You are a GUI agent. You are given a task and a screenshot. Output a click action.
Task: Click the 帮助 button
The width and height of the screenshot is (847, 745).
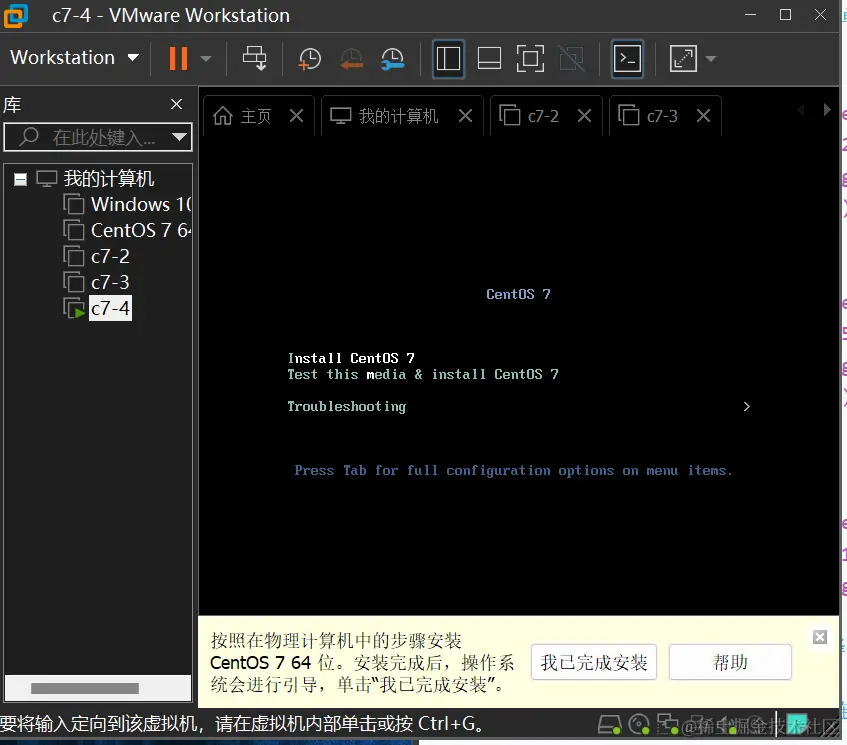(730, 662)
